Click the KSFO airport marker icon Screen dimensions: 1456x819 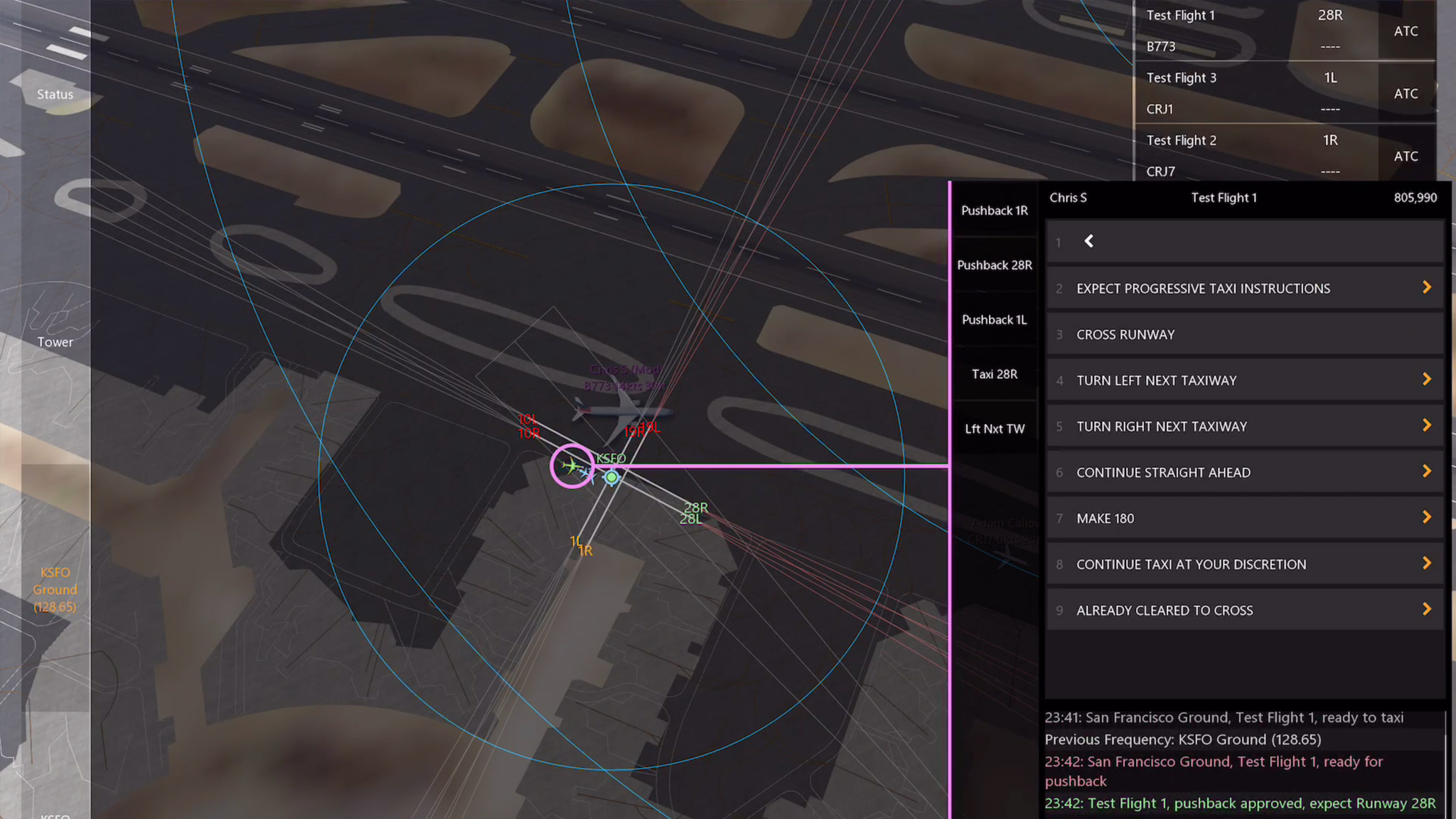(x=611, y=478)
